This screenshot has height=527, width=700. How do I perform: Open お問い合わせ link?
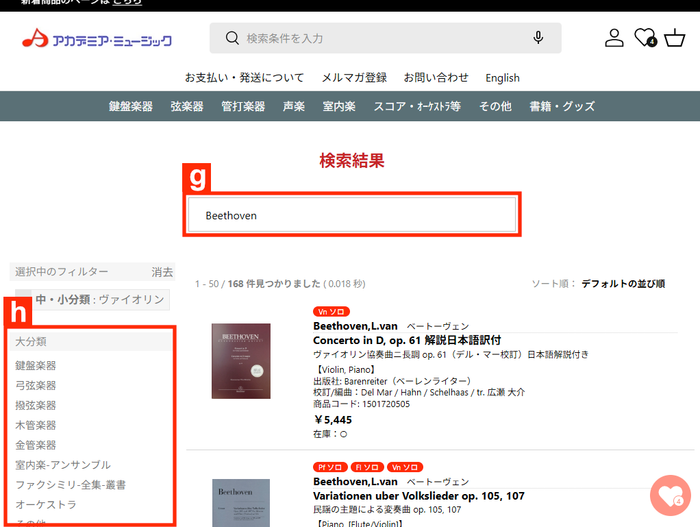click(436, 78)
